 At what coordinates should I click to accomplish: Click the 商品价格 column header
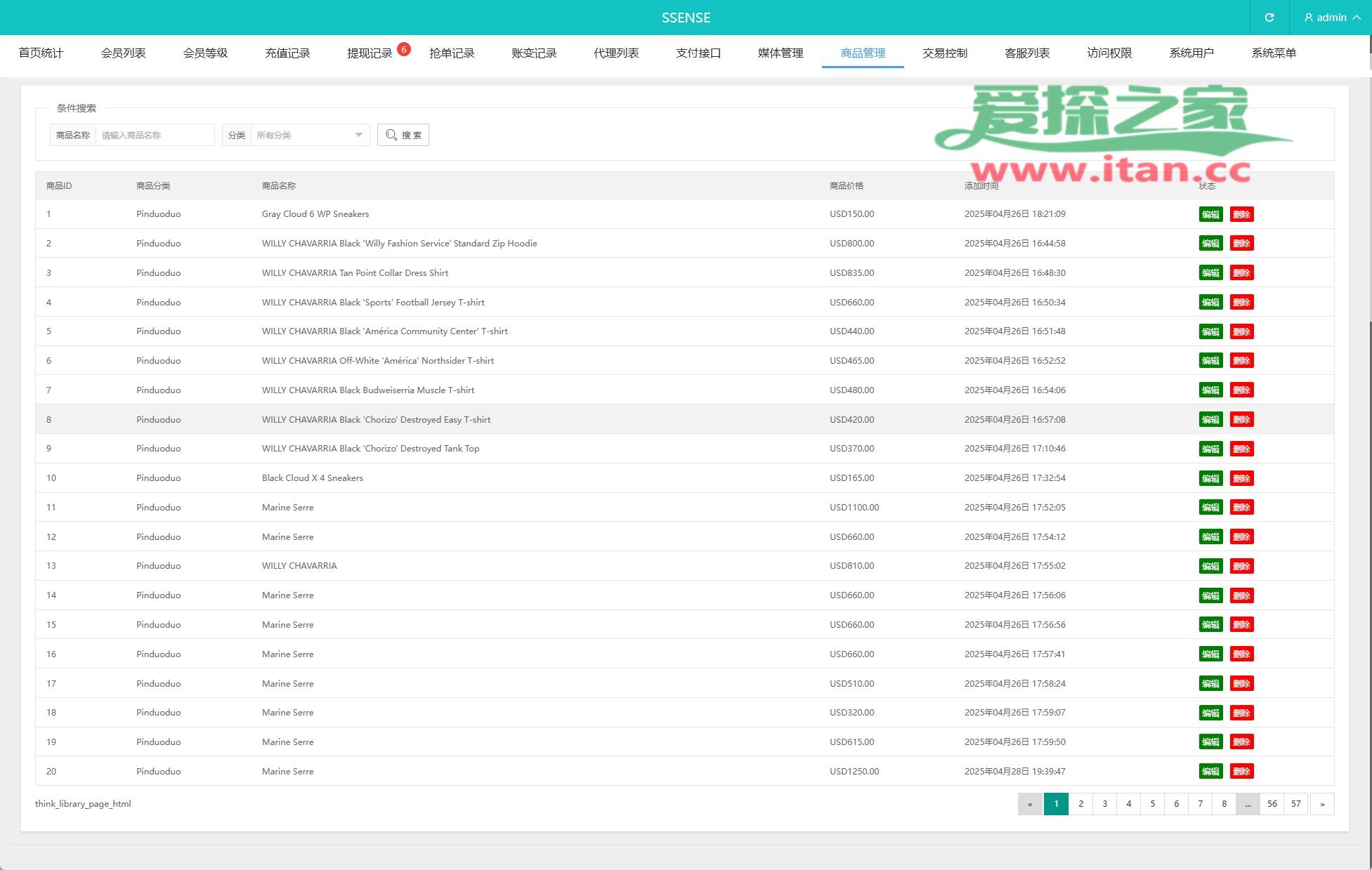[x=847, y=186]
